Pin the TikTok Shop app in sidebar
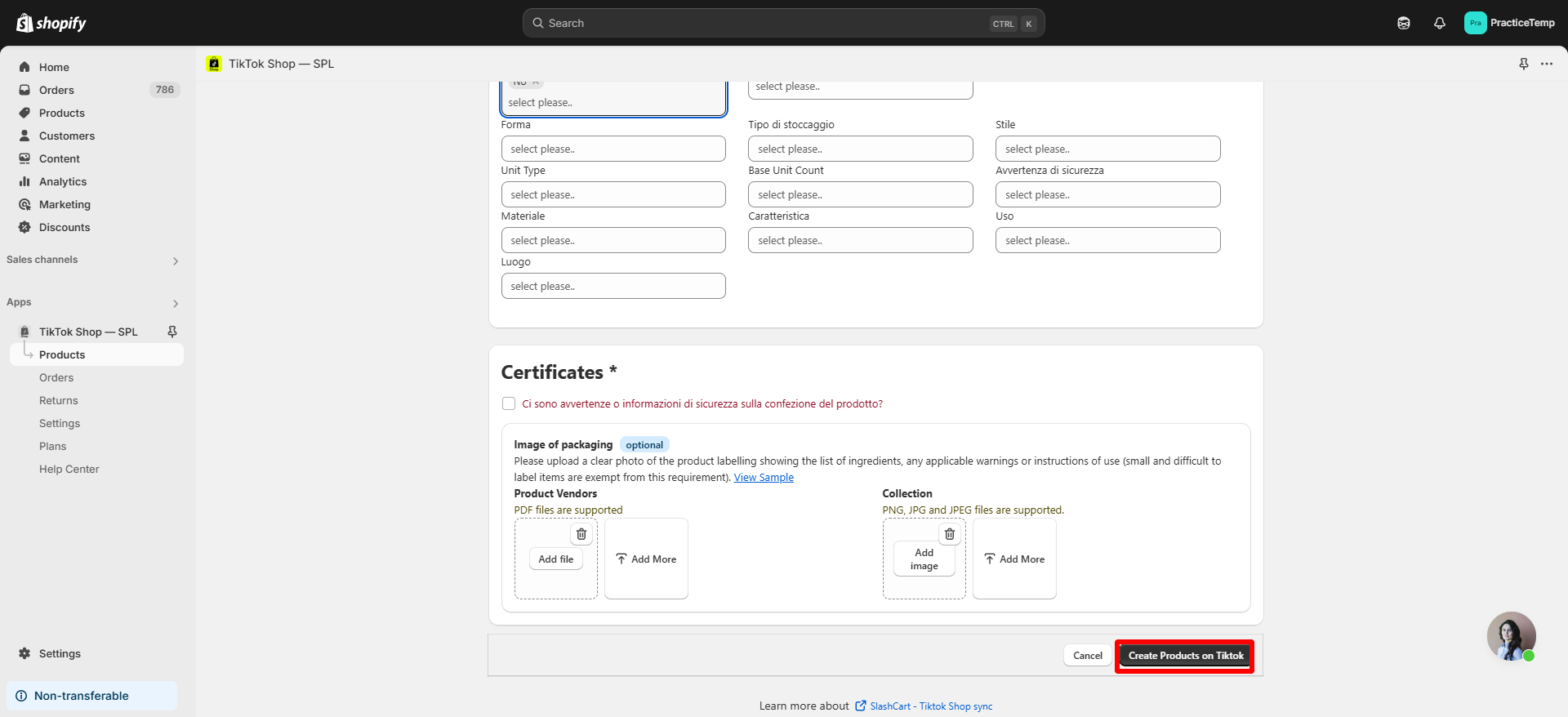Screen dimensions: 1568x717 point(172,332)
